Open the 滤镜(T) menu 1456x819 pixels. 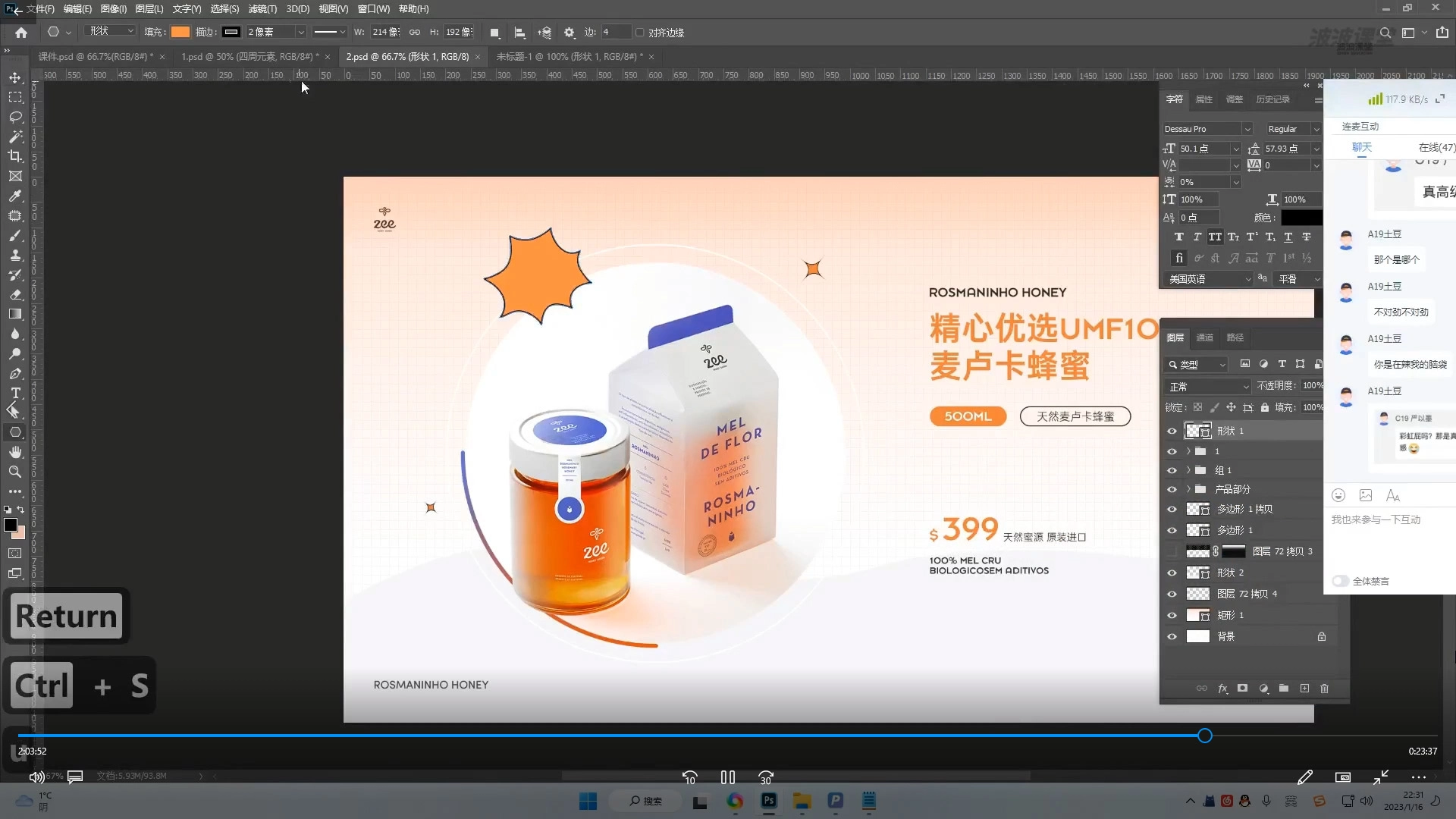pos(262,9)
